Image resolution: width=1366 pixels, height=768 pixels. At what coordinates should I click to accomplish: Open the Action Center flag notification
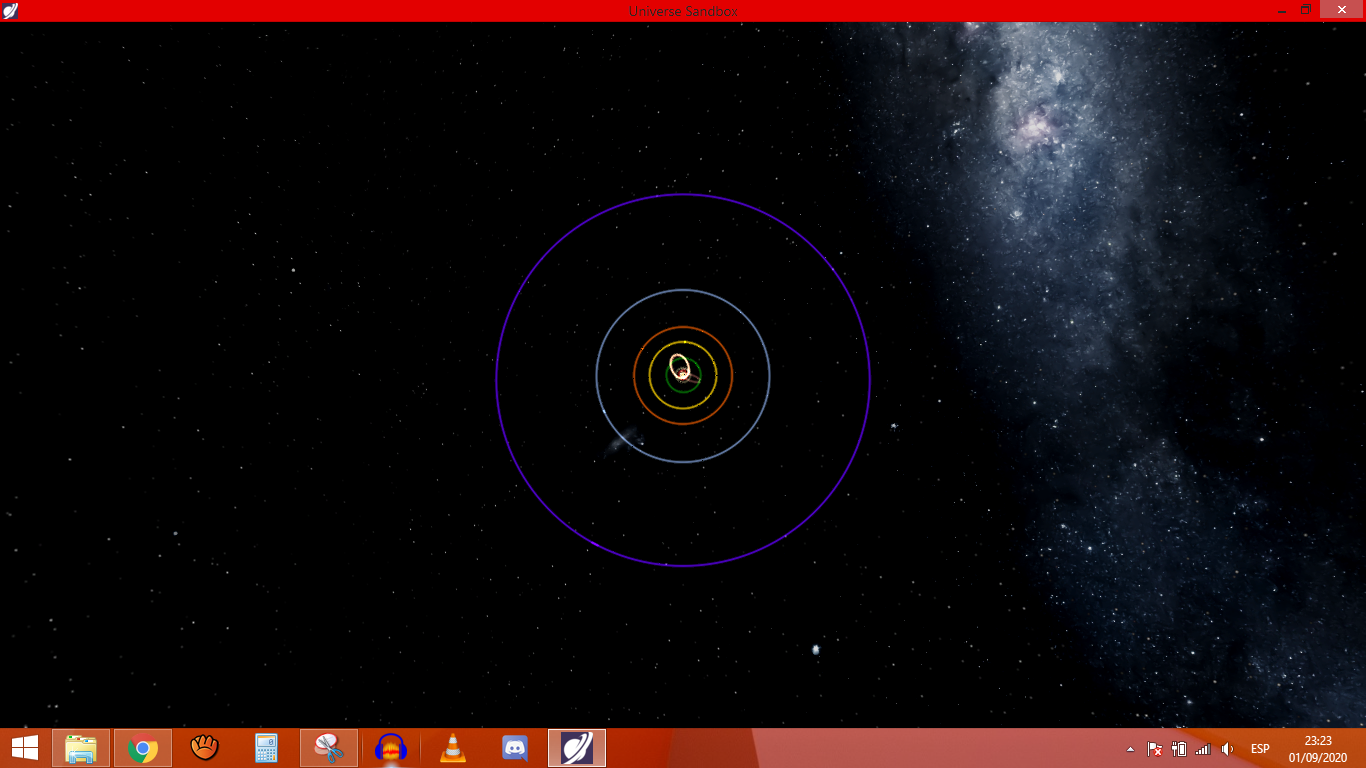point(1154,749)
